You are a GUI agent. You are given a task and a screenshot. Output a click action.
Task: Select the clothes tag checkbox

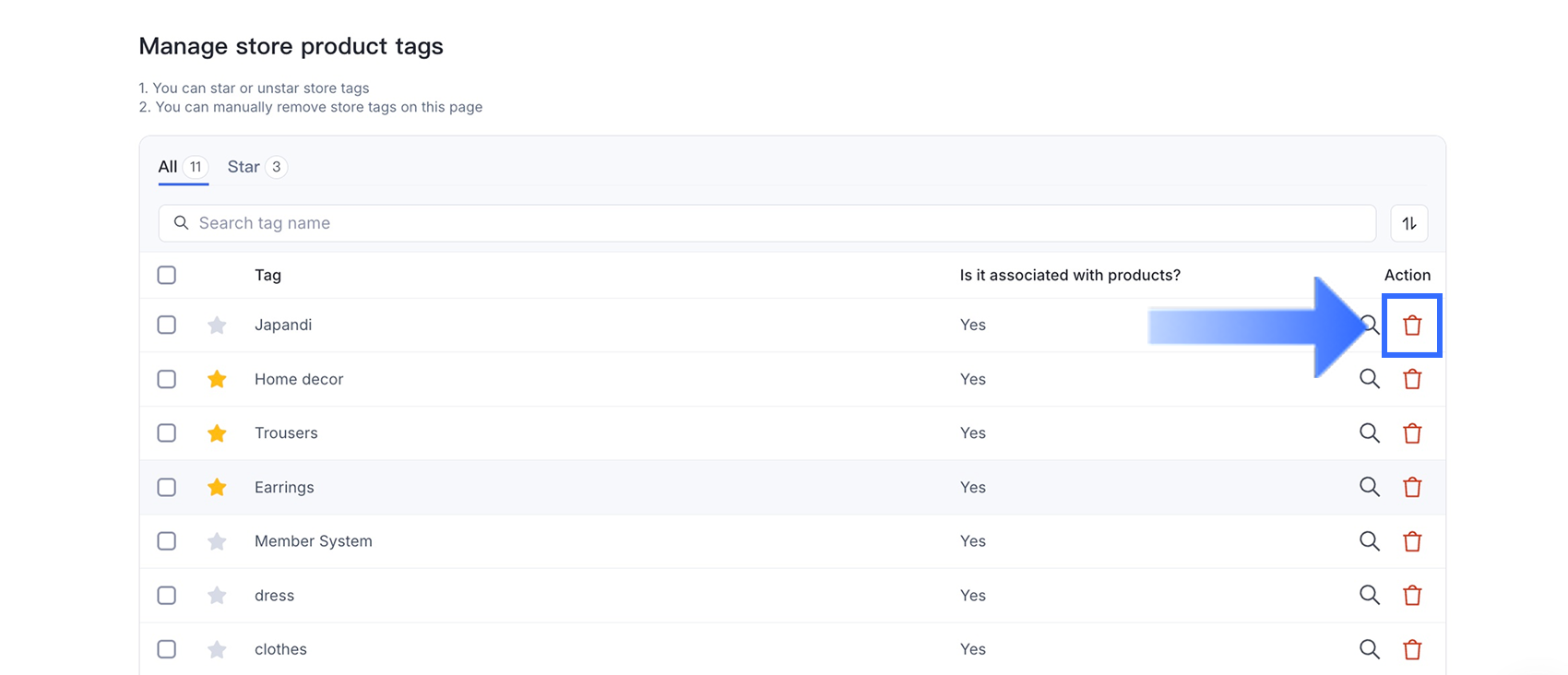point(167,649)
